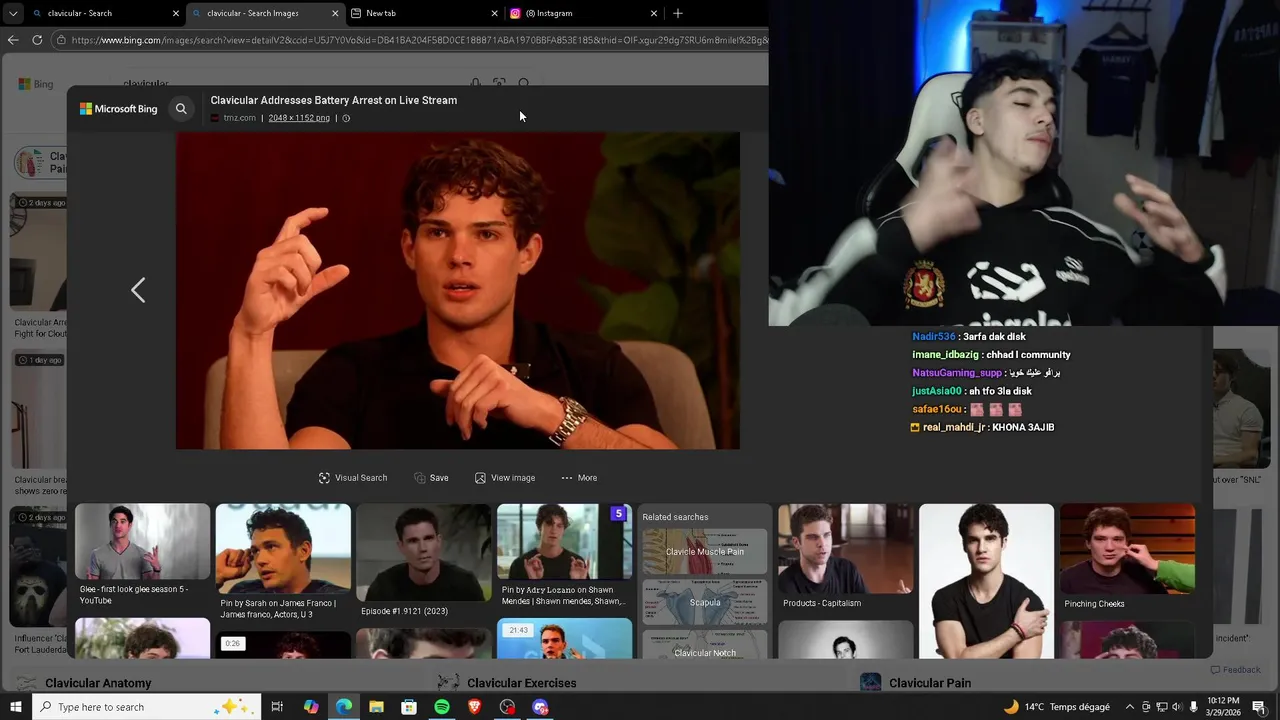This screenshot has width=1280, height=720.
Task: Close the "clavicular - Search" tab
Action: pos(176,13)
